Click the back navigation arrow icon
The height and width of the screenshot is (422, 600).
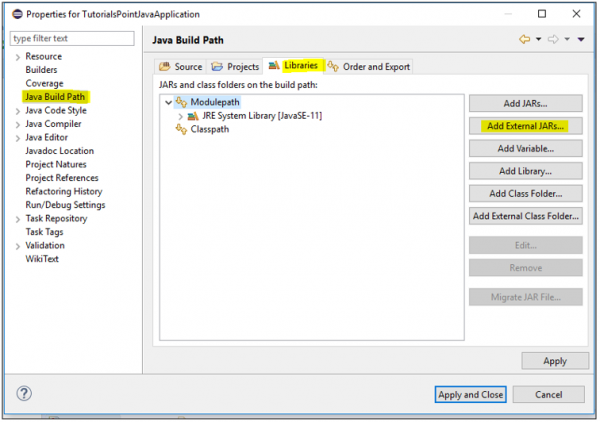523,39
